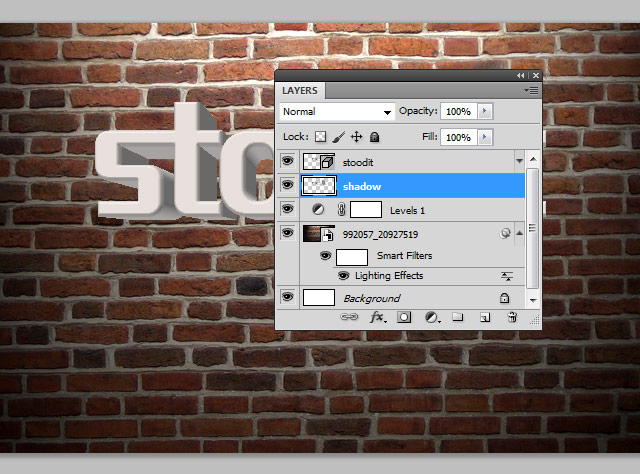Toggle Lighting Effects filter visibility
Image resolution: width=640 pixels, height=474 pixels.
[344, 276]
